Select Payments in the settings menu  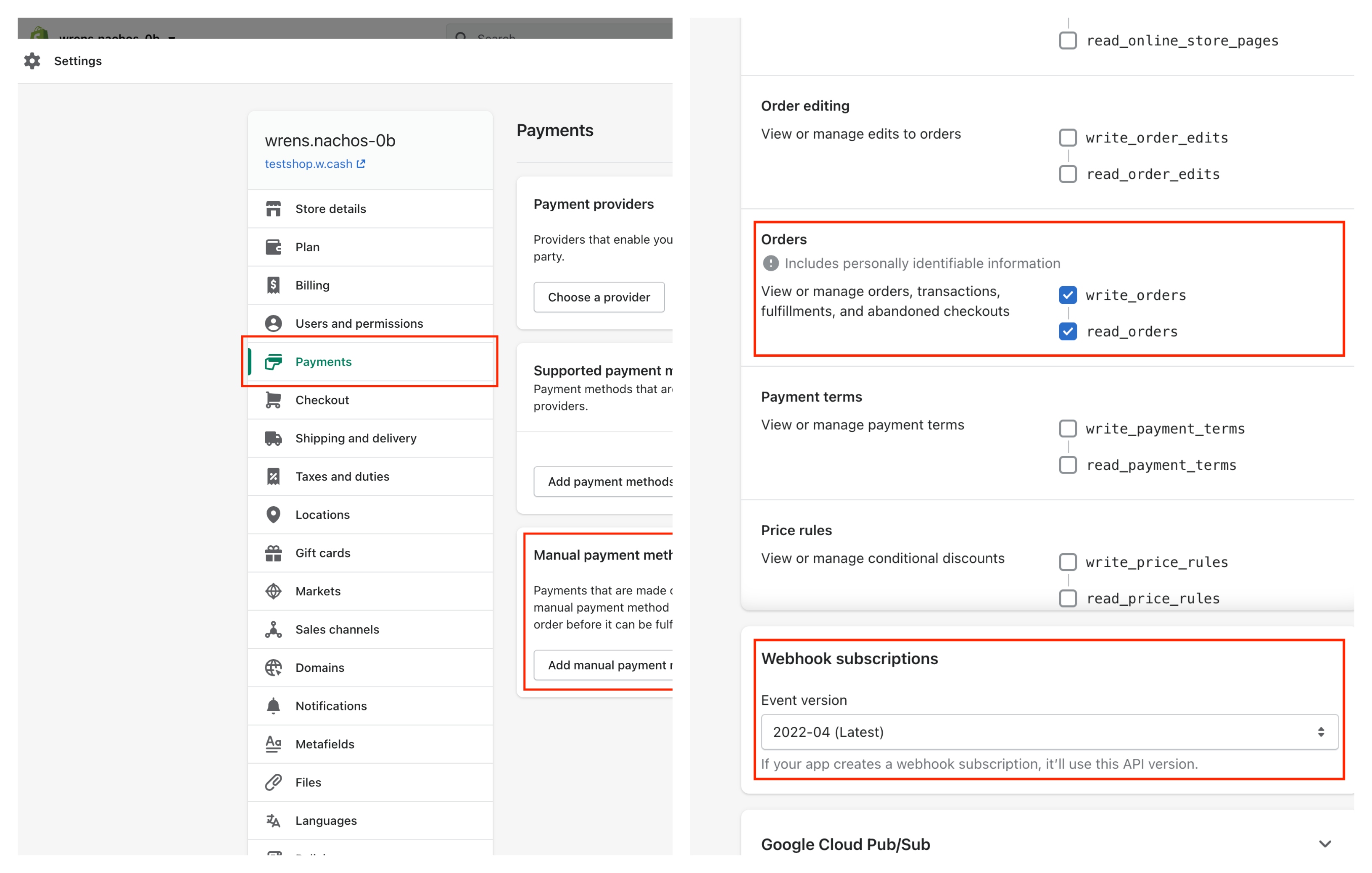pos(370,362)
